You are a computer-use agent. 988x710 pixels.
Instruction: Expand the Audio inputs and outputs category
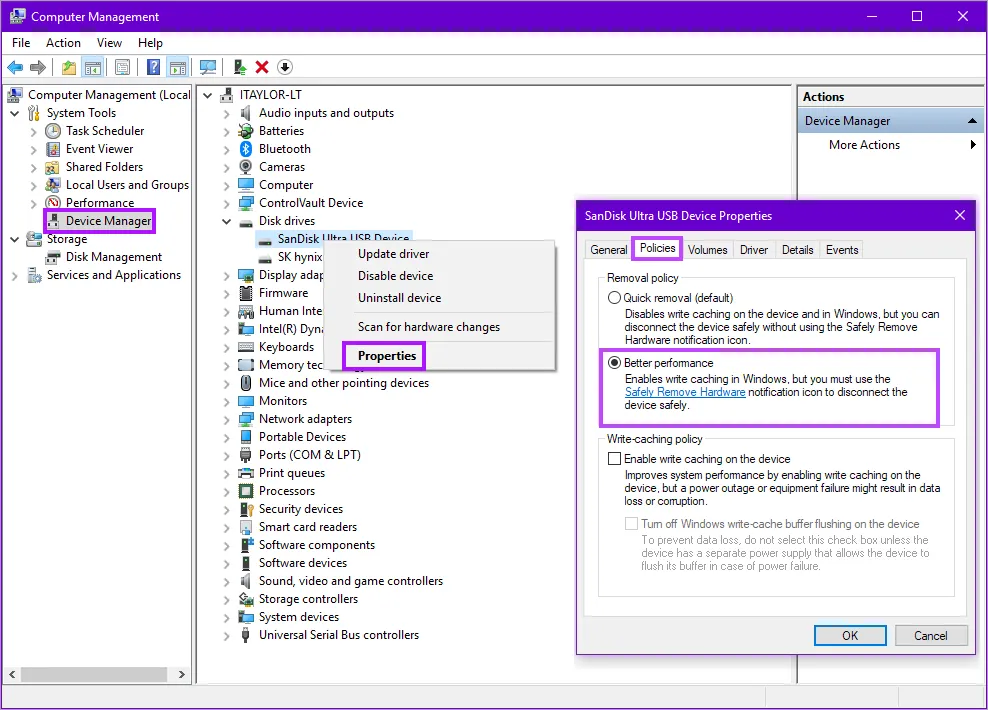tap(227, 113)
